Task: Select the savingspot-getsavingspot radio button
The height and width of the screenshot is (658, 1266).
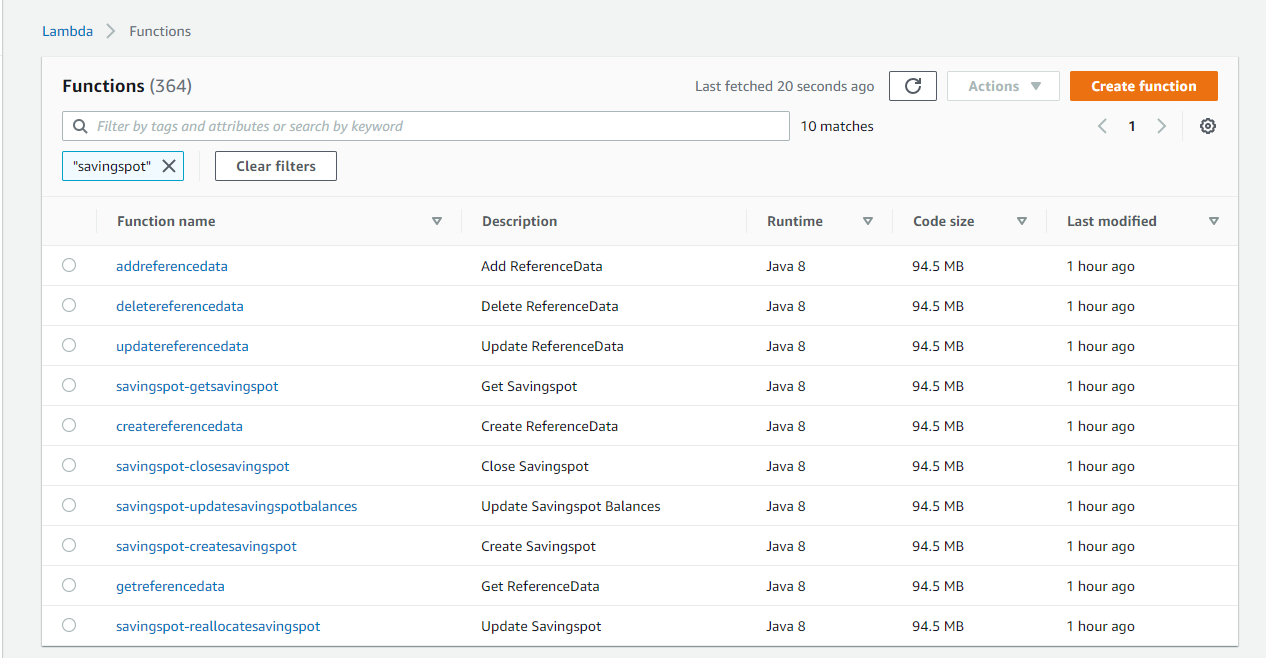Action: (x=69, y=385)
